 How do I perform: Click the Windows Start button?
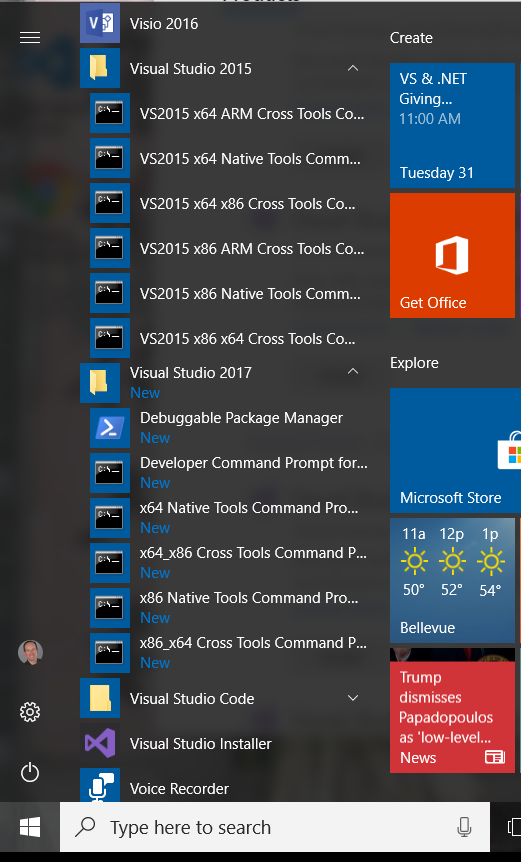[x=30, y=827]
